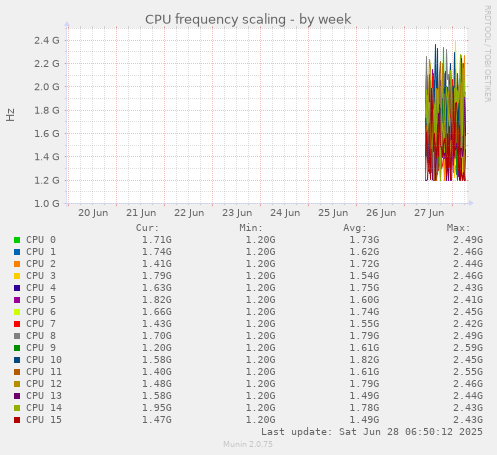Select the 'CPU 5' legend label

41,300
